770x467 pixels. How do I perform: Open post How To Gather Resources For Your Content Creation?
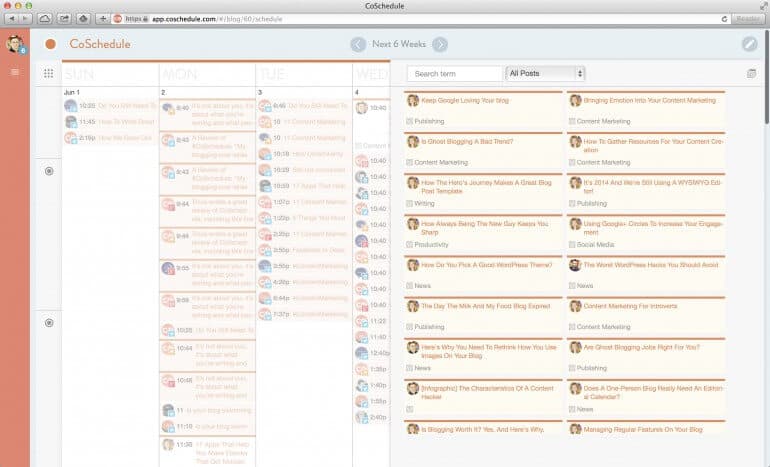point(653,145)
